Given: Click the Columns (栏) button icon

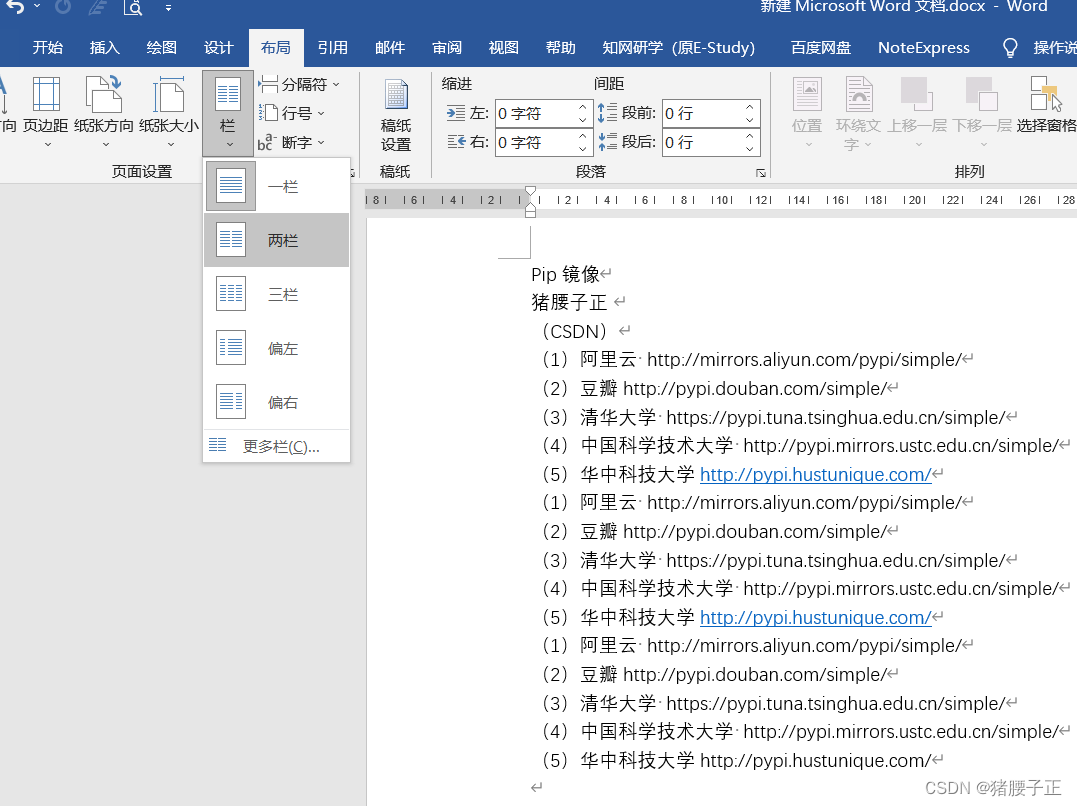Looking at the screenshot, I should (x=227, y=94).
